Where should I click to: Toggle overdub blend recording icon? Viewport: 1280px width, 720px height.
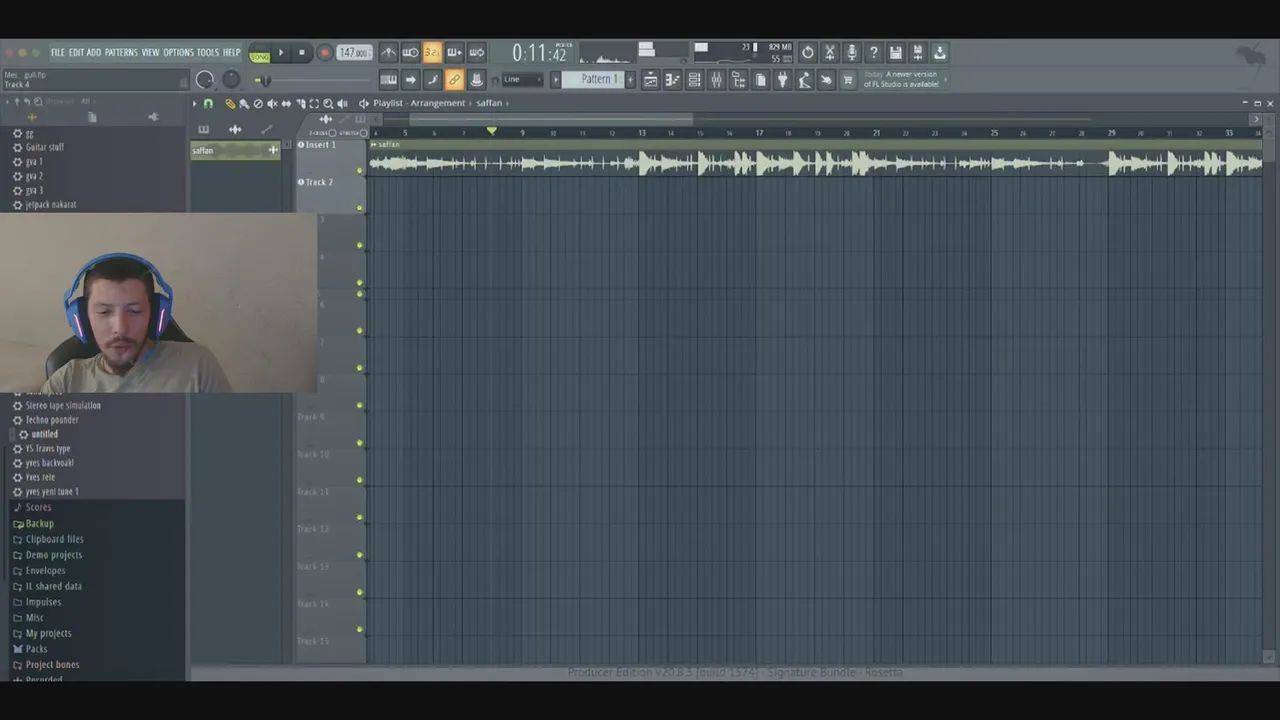click(454, 53)
